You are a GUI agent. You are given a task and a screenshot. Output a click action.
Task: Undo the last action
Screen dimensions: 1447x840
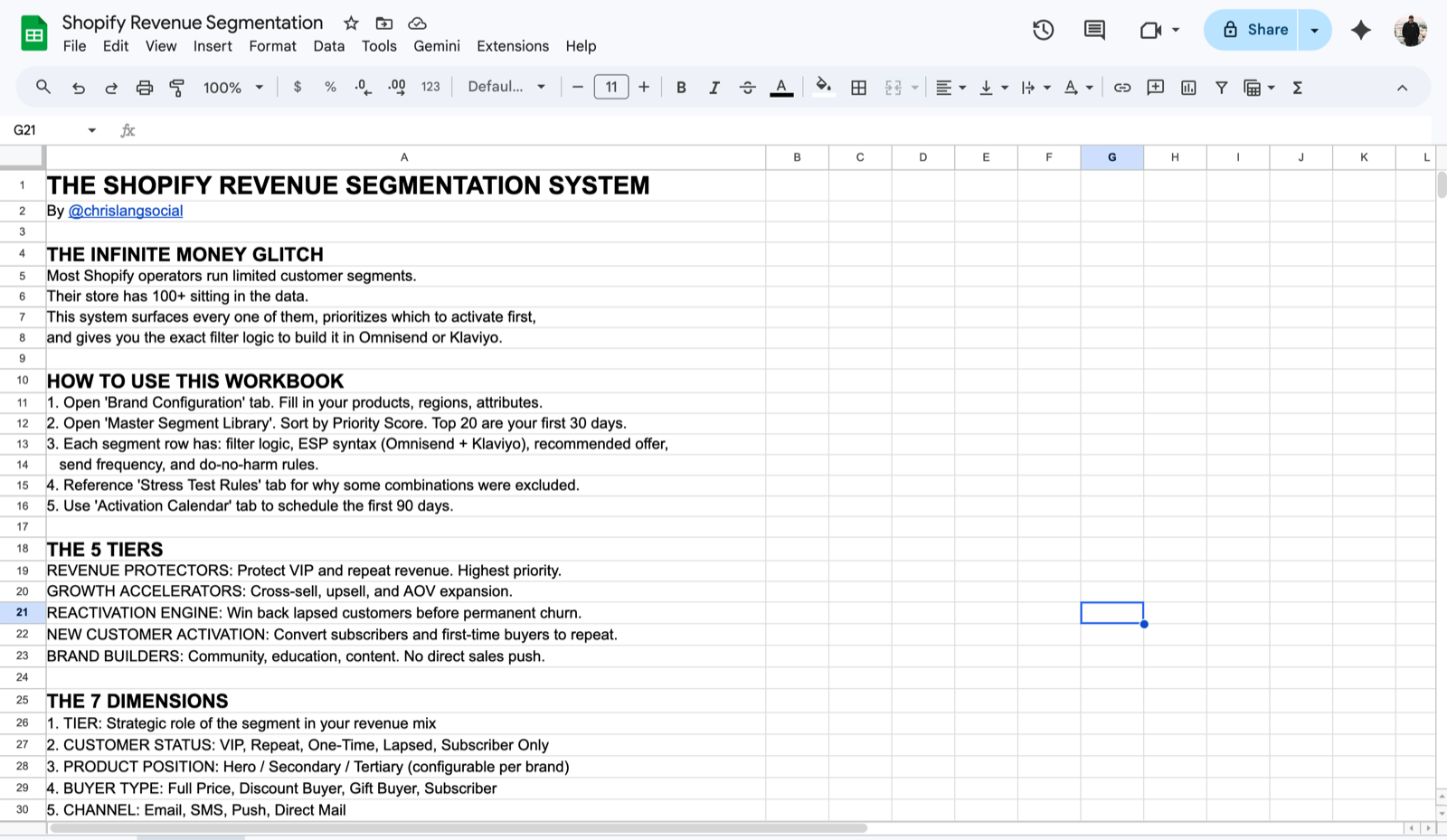[79, 88]
